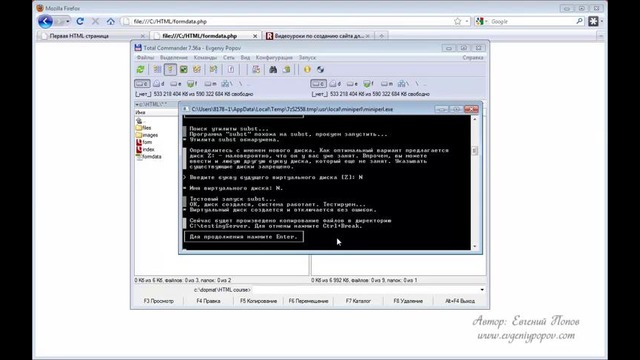Viewport: 640px width, 360px height.
Task: Click the toolbar icon right of the binoculars
Action: (286, 69)
